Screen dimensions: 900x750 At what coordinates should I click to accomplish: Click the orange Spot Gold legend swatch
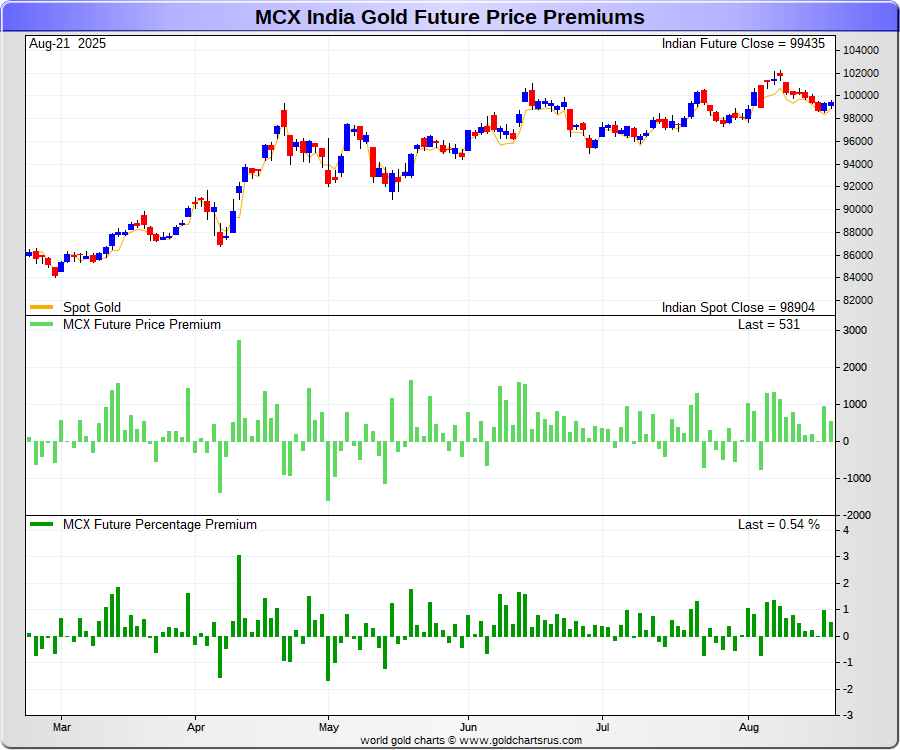coord(41,308)
